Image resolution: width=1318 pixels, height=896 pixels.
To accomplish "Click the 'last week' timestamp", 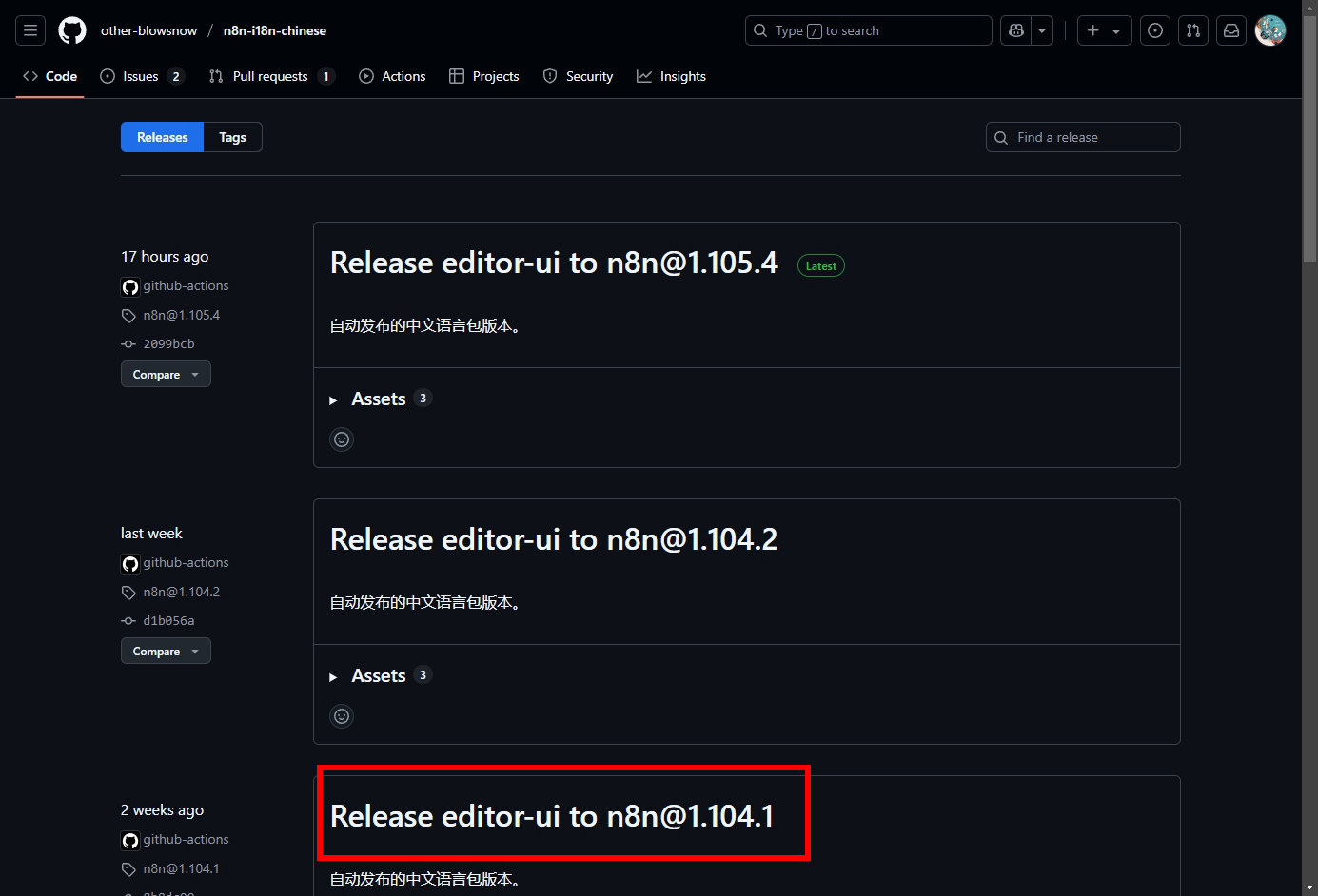I will 151,533.
